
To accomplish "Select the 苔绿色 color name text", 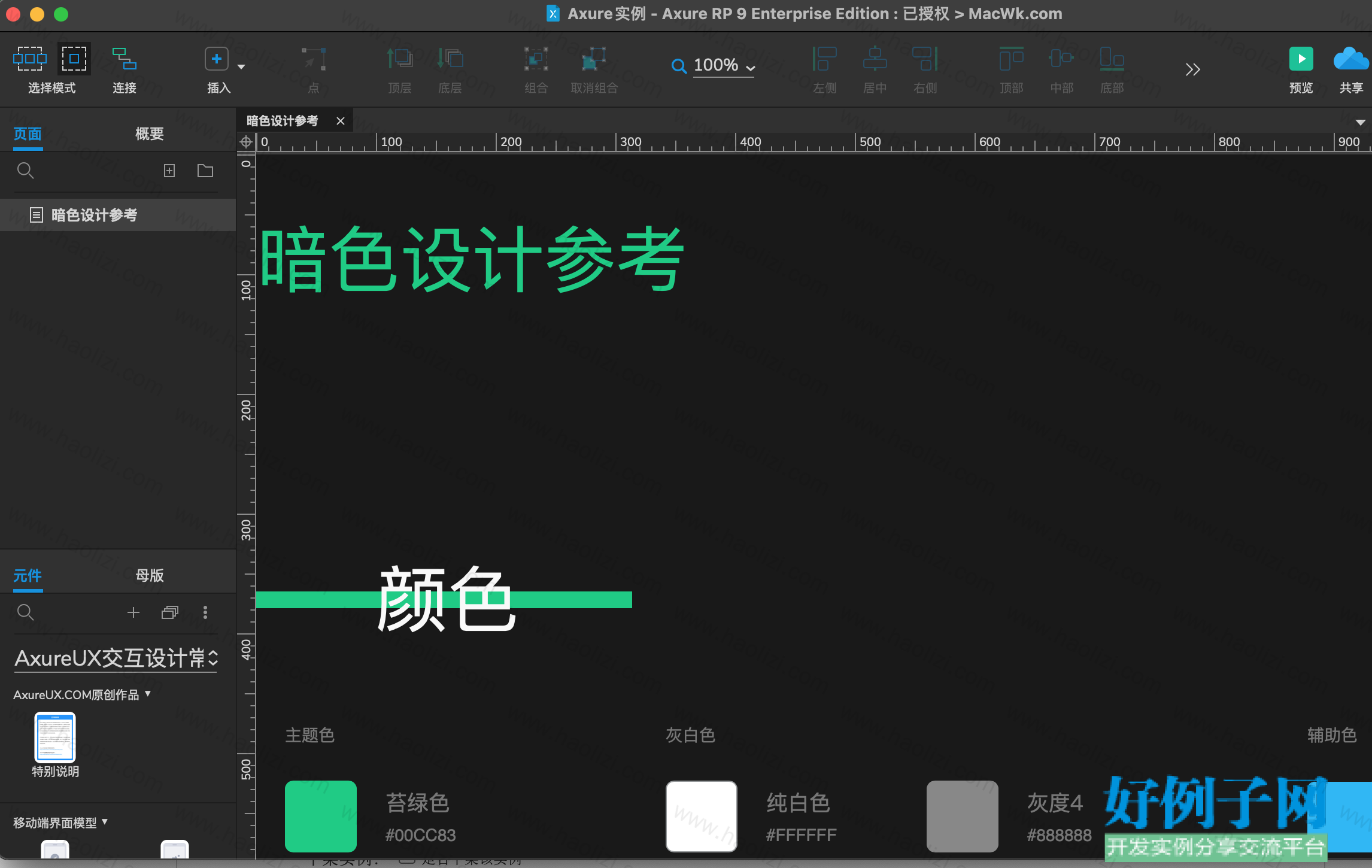I will pyautogui.click(x=418, y=803).
